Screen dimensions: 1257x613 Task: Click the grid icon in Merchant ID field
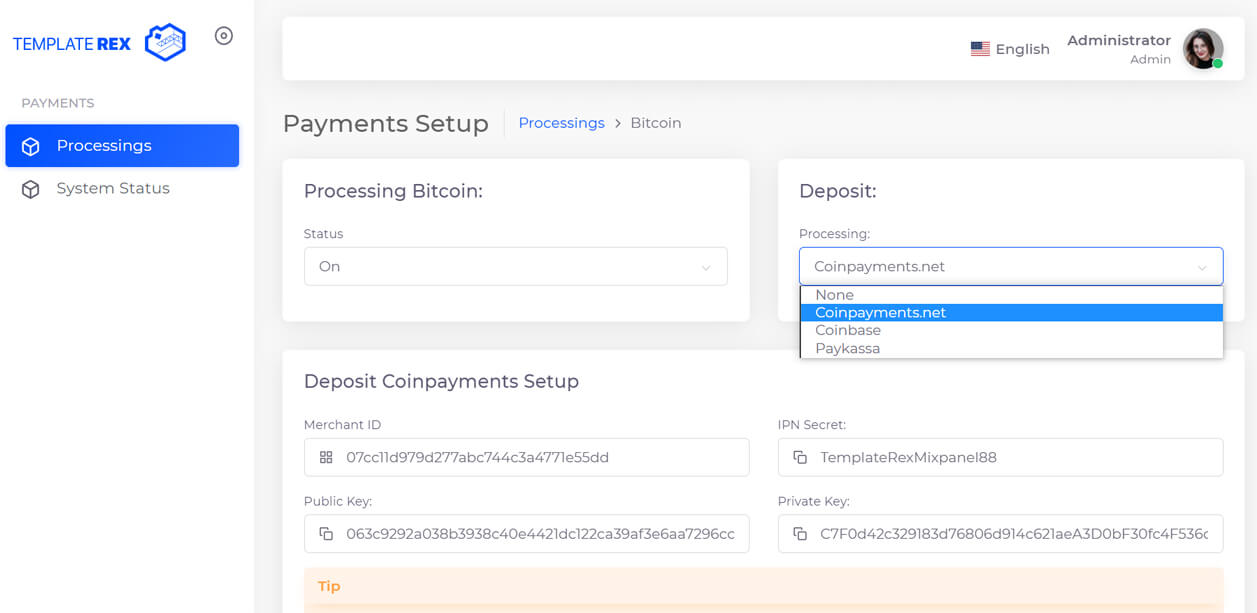[326, 457]
